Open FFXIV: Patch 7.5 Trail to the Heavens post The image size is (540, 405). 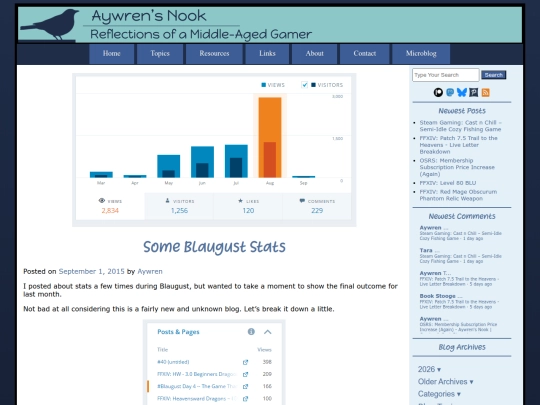[x=458, y=145]
